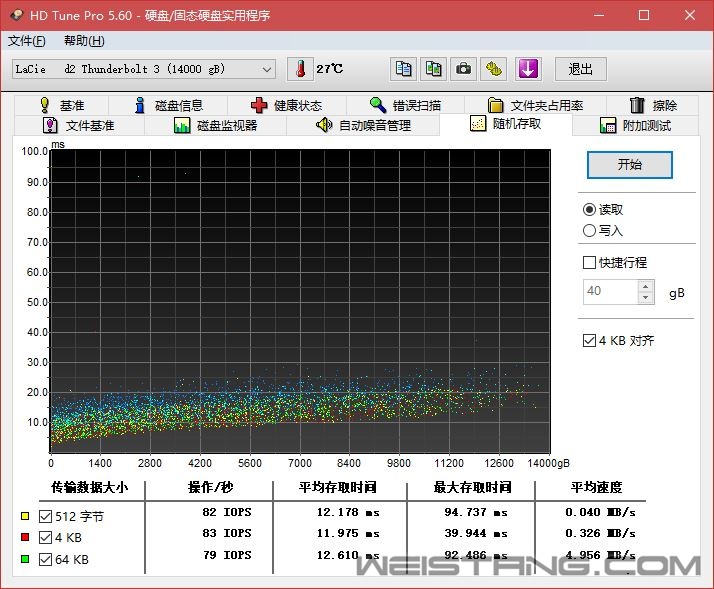This screenshot has width=714, height=589.
Task: Open the 健康状态 tab
Action: coord(287,105)
